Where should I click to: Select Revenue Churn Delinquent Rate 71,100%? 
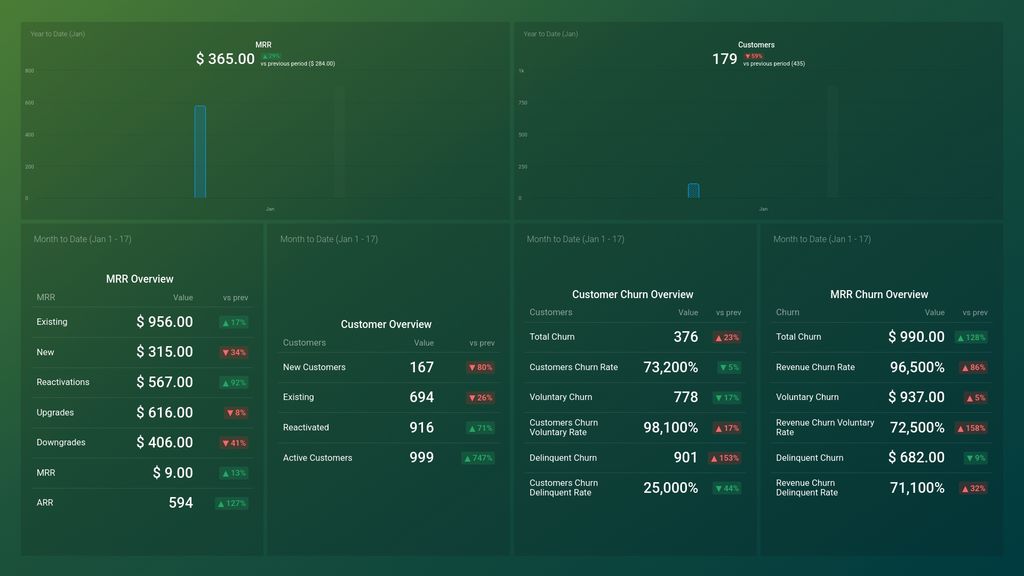(x=918, y=488)
